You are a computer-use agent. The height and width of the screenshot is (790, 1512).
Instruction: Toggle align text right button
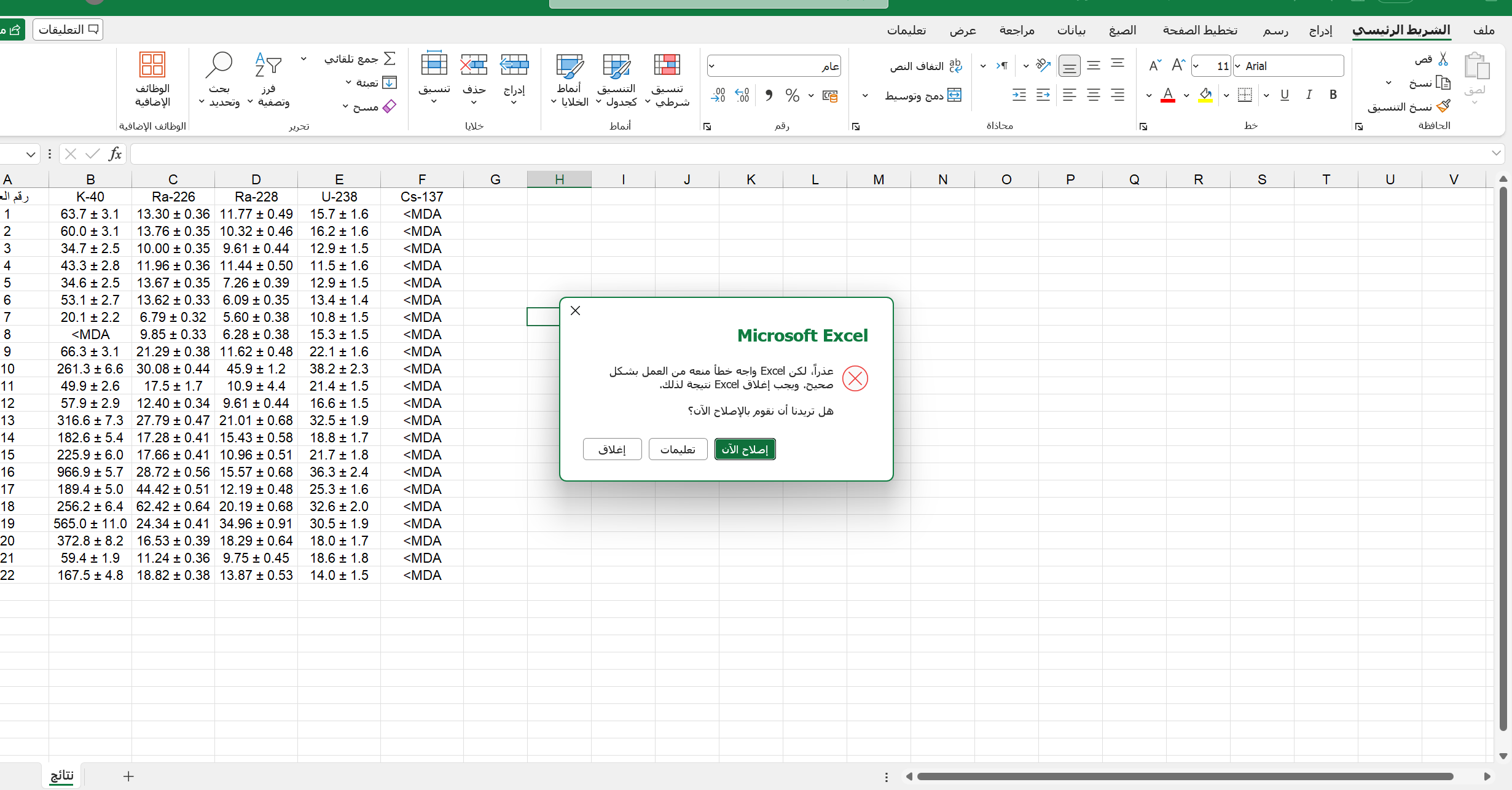pos(1118,95)
